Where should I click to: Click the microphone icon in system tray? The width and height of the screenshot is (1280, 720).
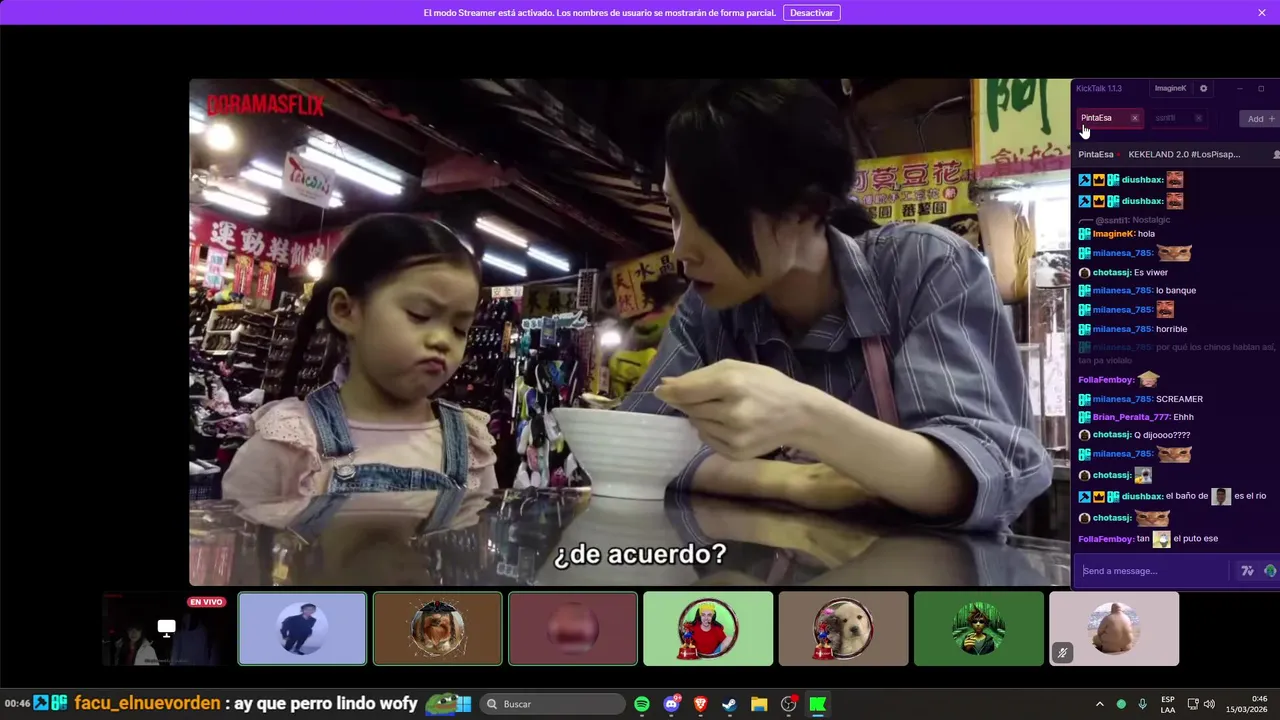pos(1143,704)
